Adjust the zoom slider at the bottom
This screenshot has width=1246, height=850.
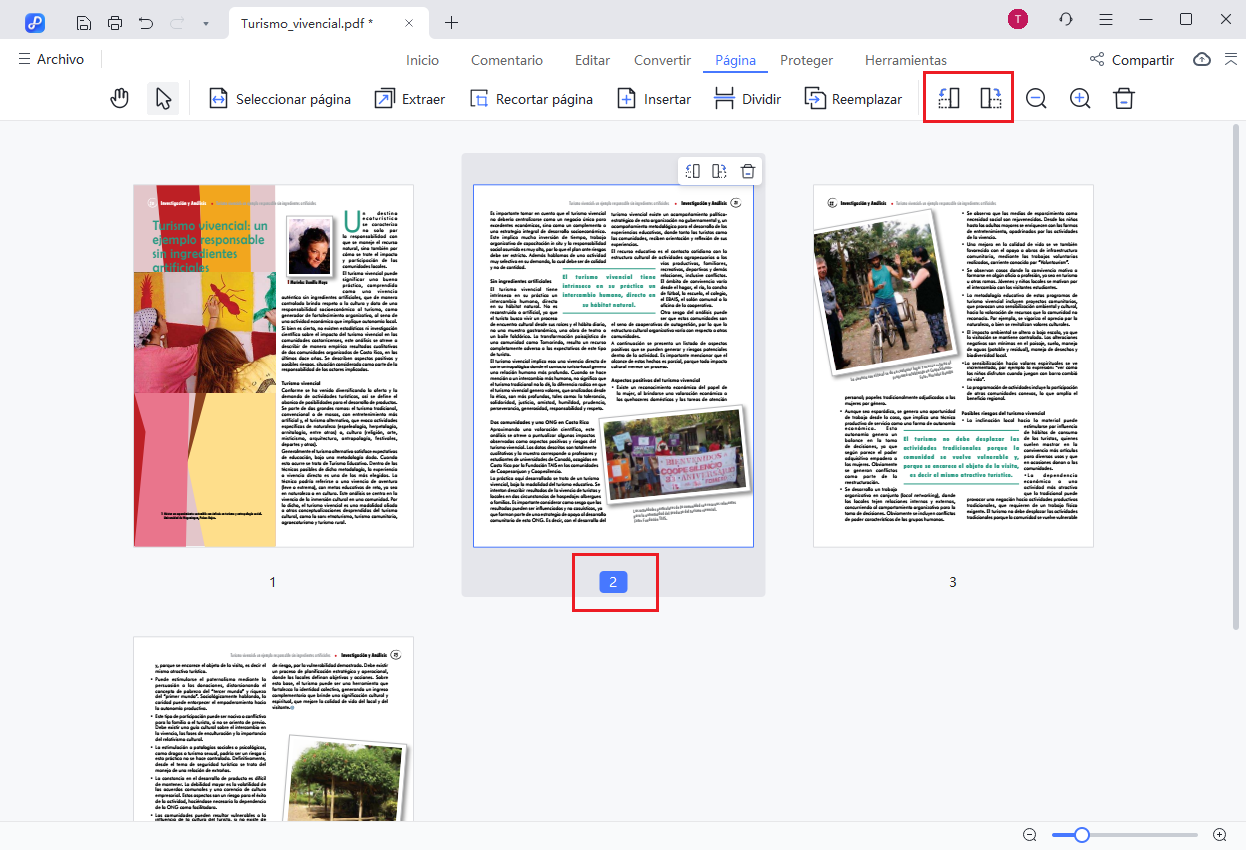click(x=1080, y=833)
